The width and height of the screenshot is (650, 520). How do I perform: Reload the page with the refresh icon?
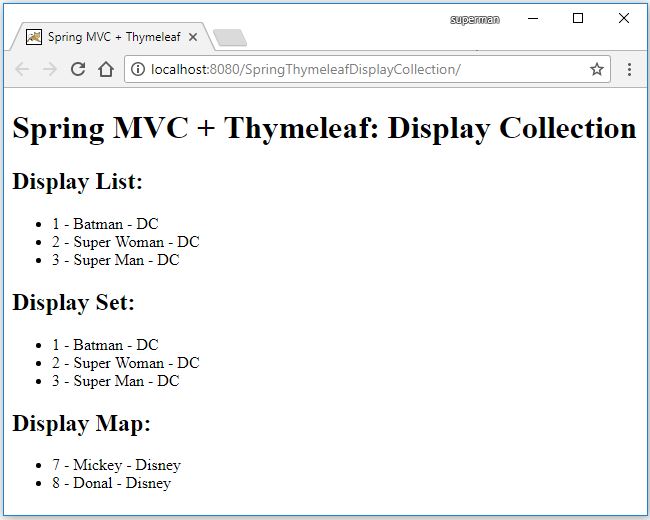pos(78,69)
